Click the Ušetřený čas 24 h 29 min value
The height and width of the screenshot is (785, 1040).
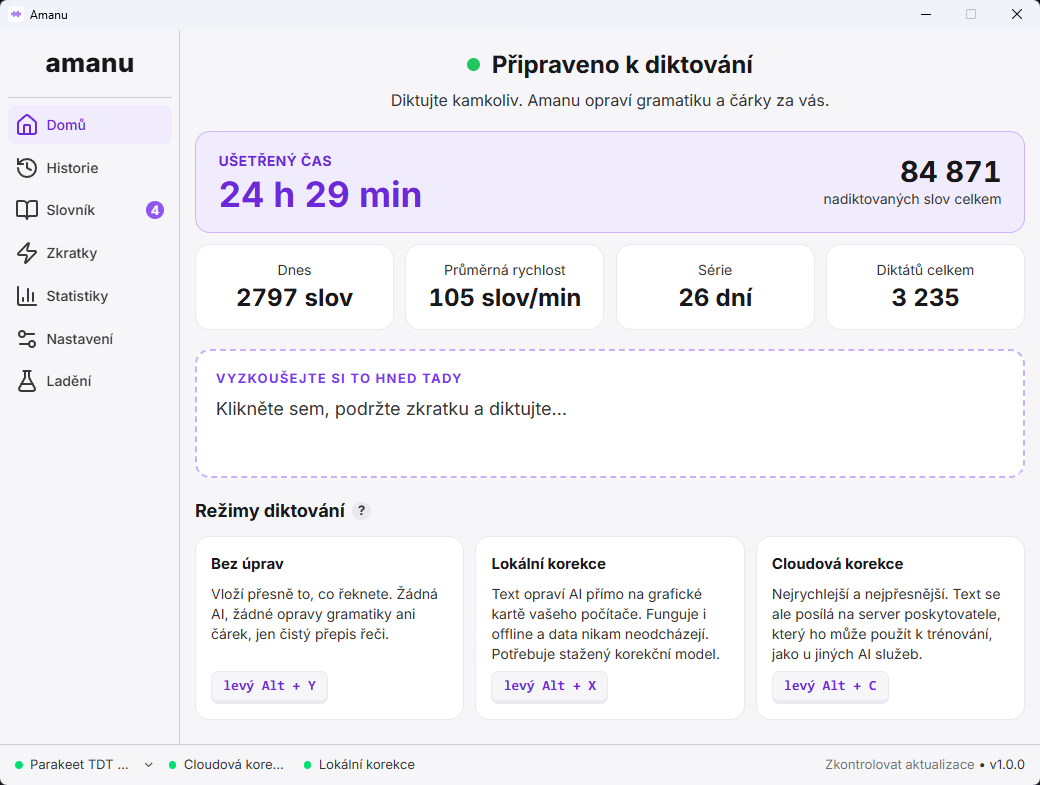(x=320, y=195)
